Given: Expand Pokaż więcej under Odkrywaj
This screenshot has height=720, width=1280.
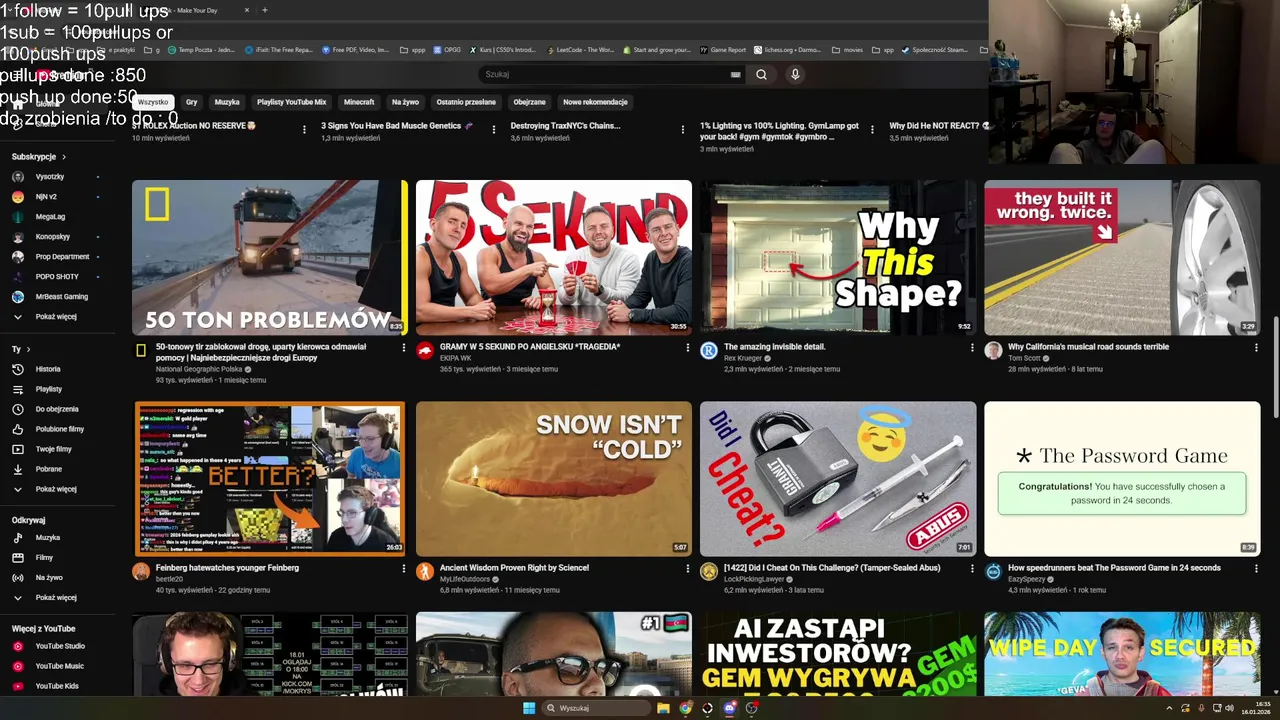Looking at the screenshot, I should point(56,597).
